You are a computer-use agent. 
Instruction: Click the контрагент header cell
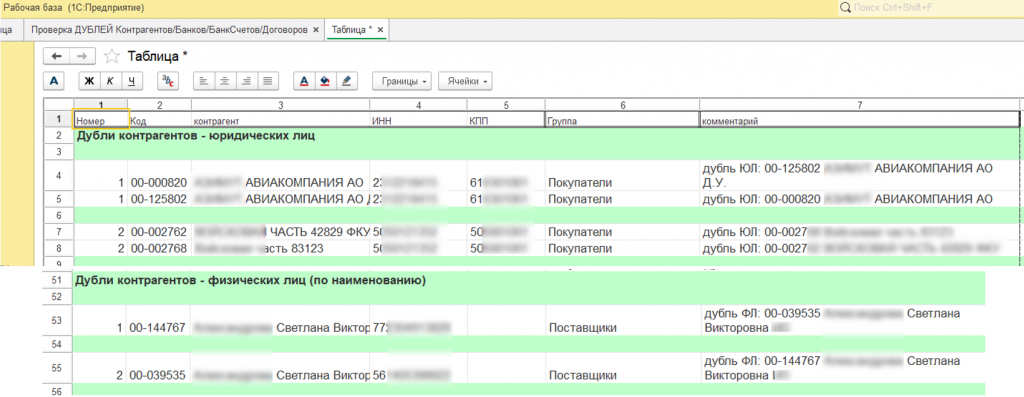(x=280, y=120)
